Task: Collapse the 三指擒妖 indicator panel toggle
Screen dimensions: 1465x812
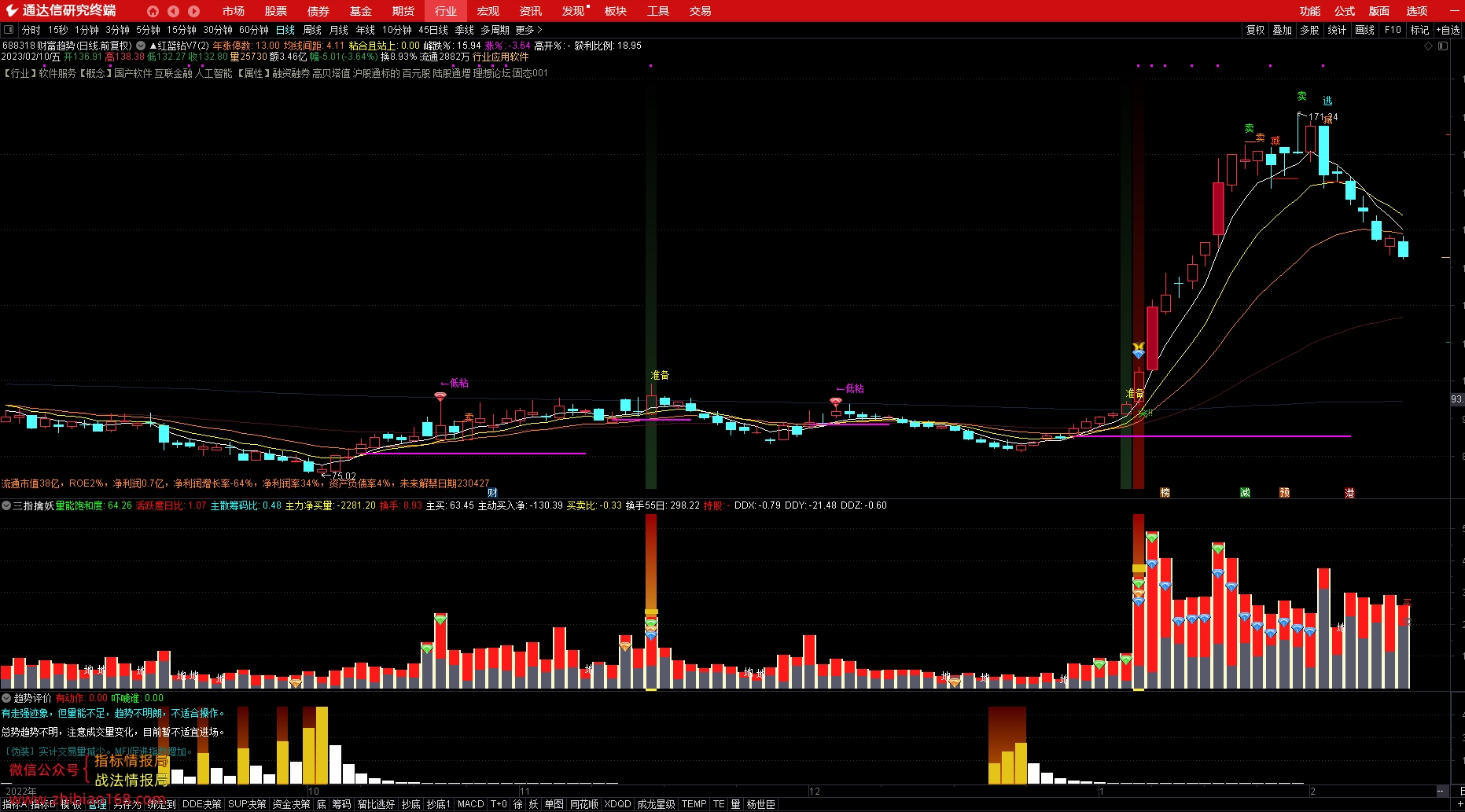Action: click(x=6, y=505)
